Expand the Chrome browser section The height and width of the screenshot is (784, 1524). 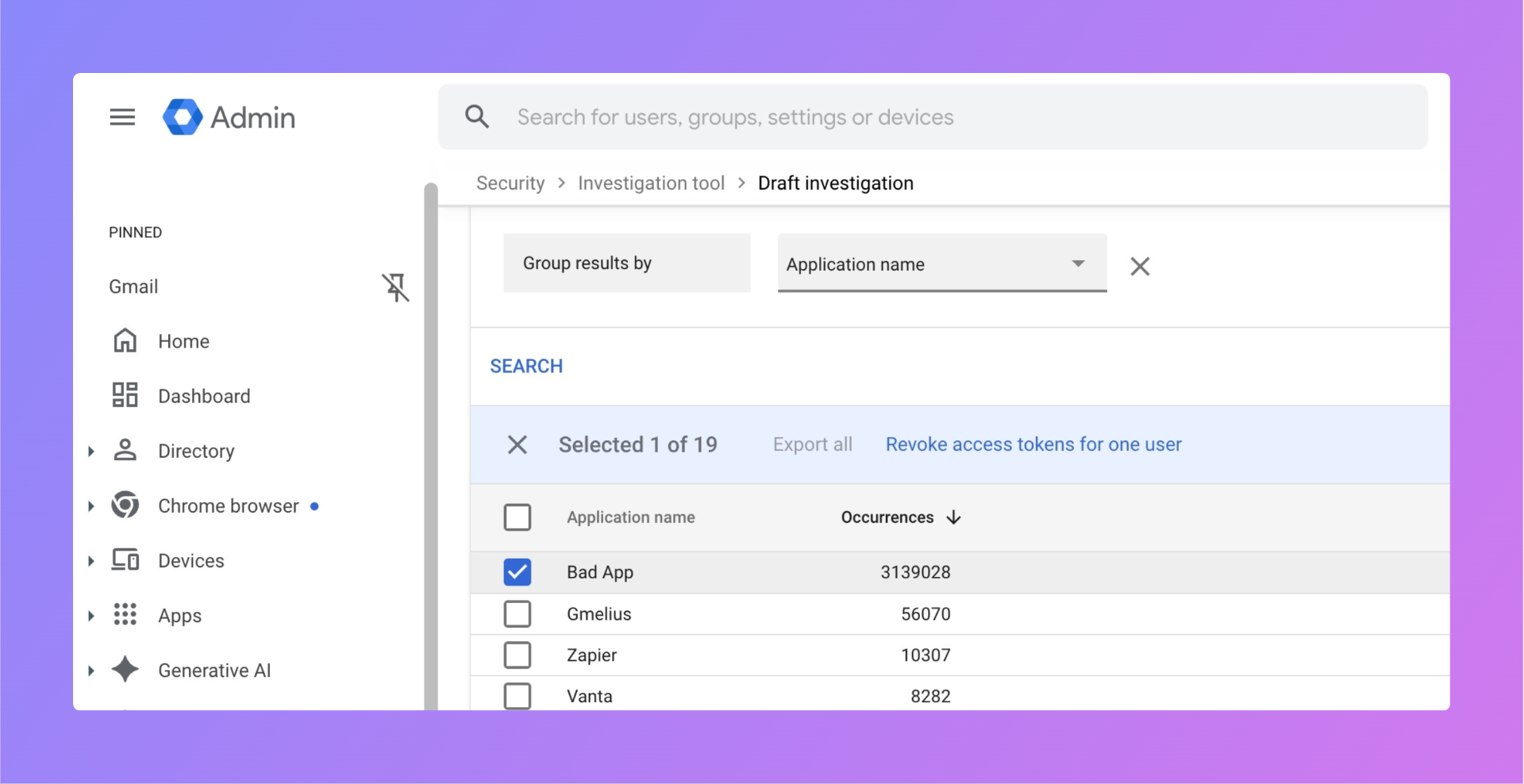click(x=90, y=505)
